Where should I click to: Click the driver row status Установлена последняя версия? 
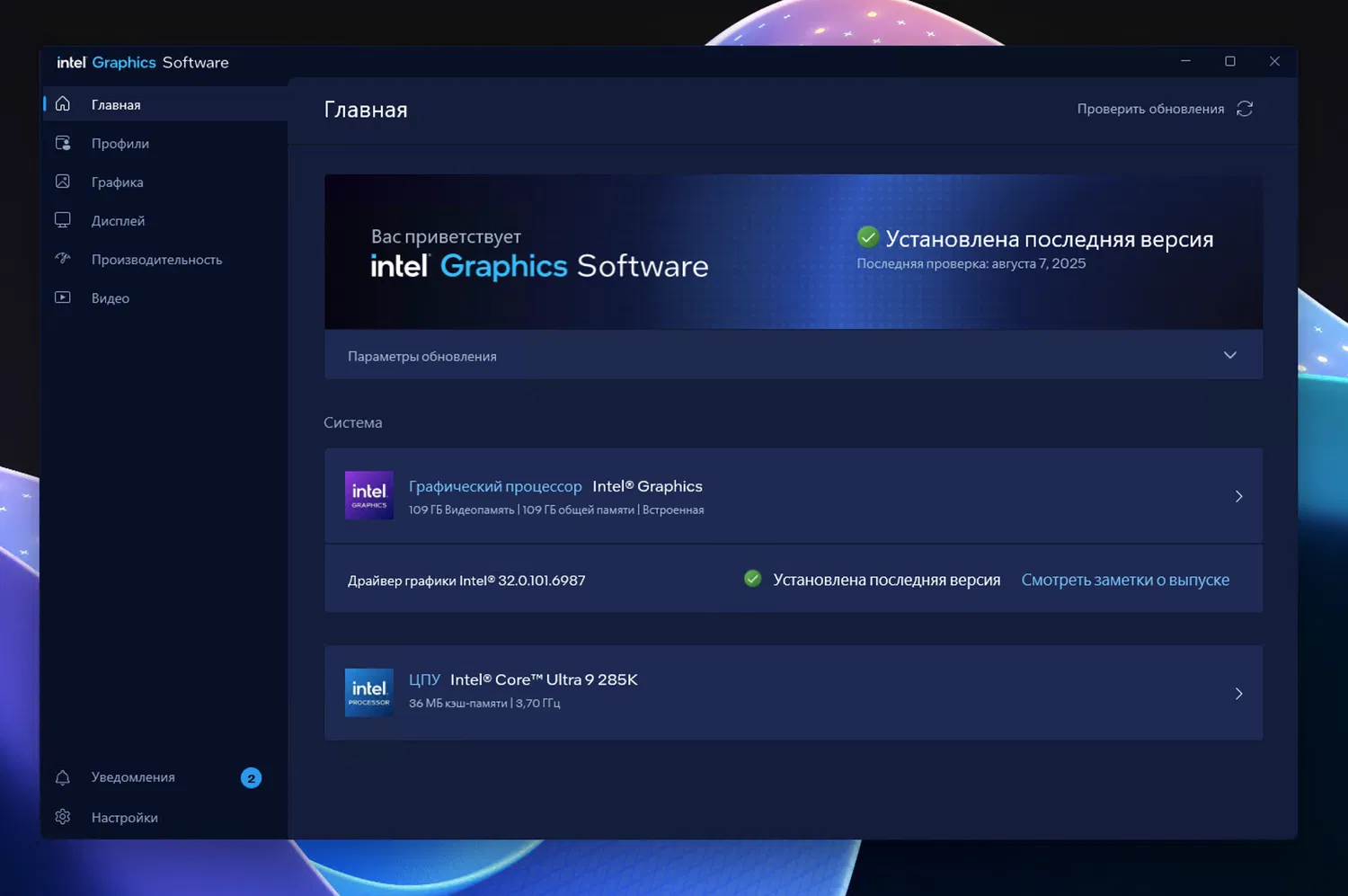tap(887, 580)
